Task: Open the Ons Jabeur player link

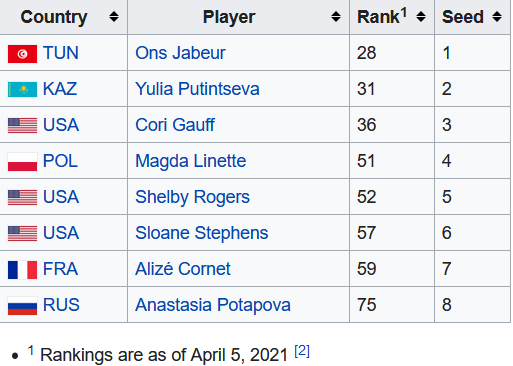Action: click(x=180, y=53)
